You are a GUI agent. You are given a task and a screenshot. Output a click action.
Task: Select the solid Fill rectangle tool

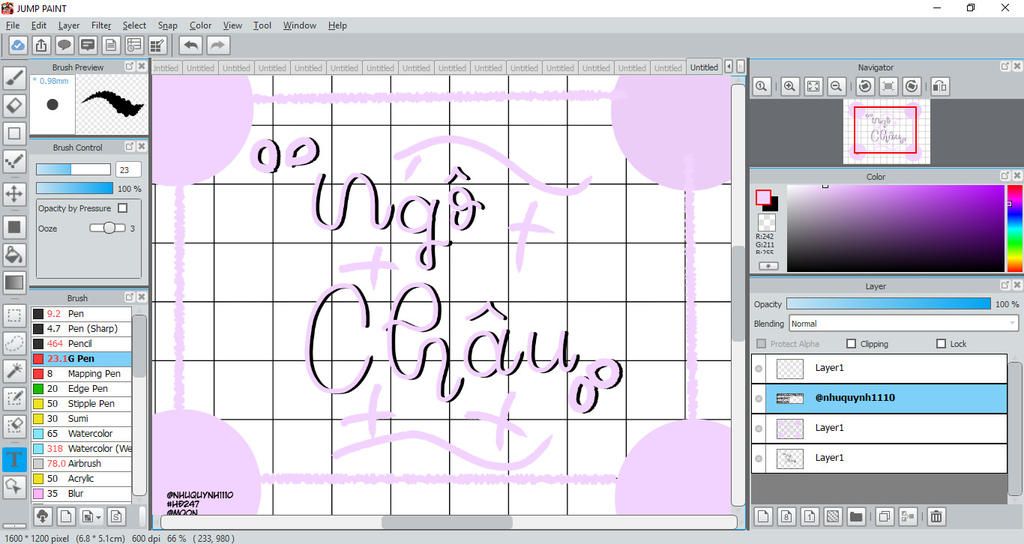coord(14,227)
